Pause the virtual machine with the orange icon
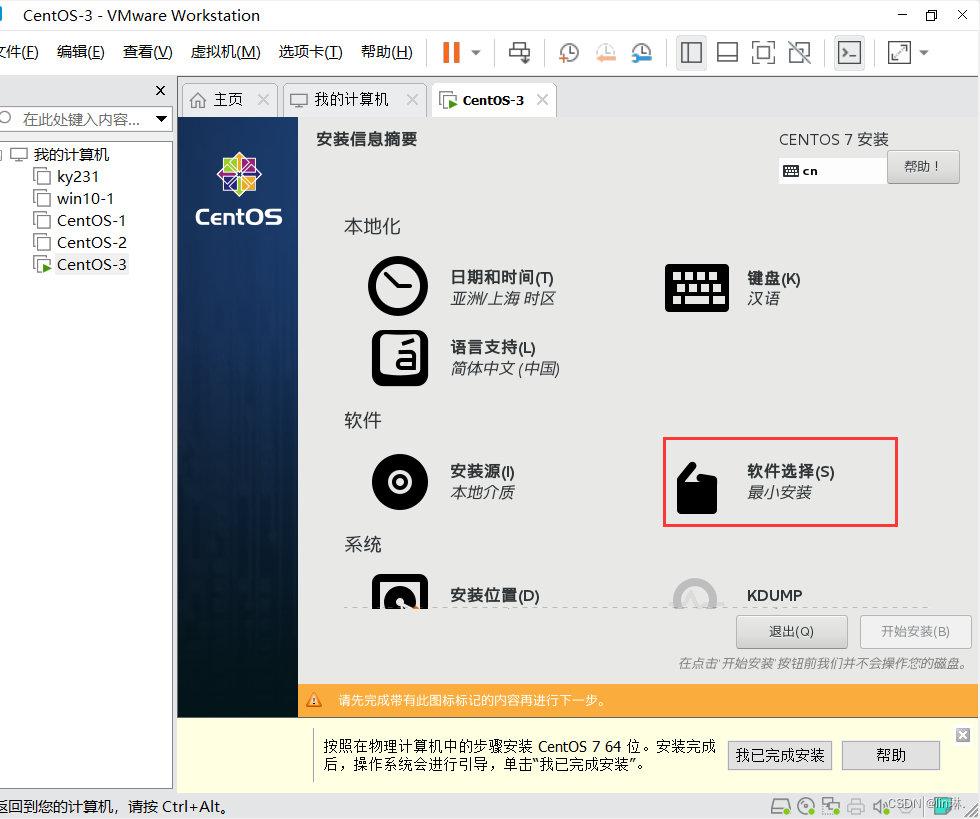 pos(451,53)
